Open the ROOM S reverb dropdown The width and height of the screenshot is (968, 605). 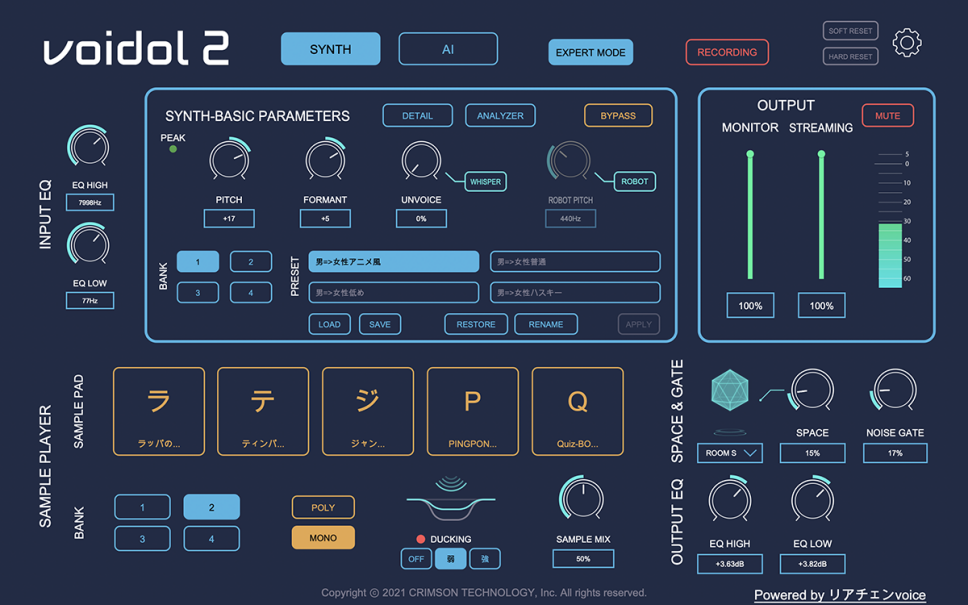tap(730, 453)
